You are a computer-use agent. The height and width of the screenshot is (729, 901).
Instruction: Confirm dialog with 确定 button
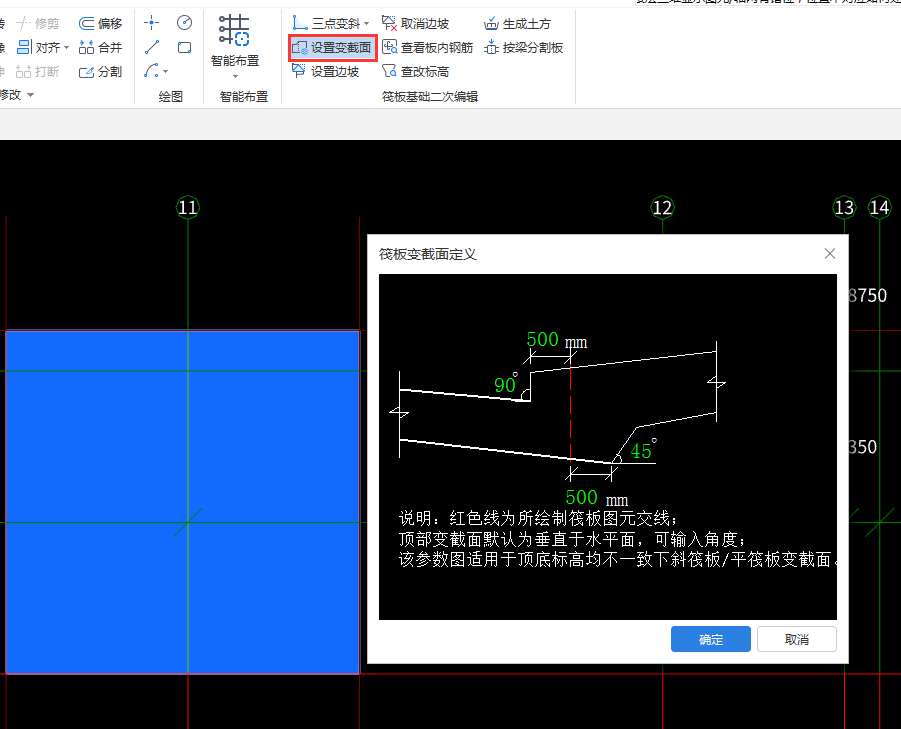[711, 639]
